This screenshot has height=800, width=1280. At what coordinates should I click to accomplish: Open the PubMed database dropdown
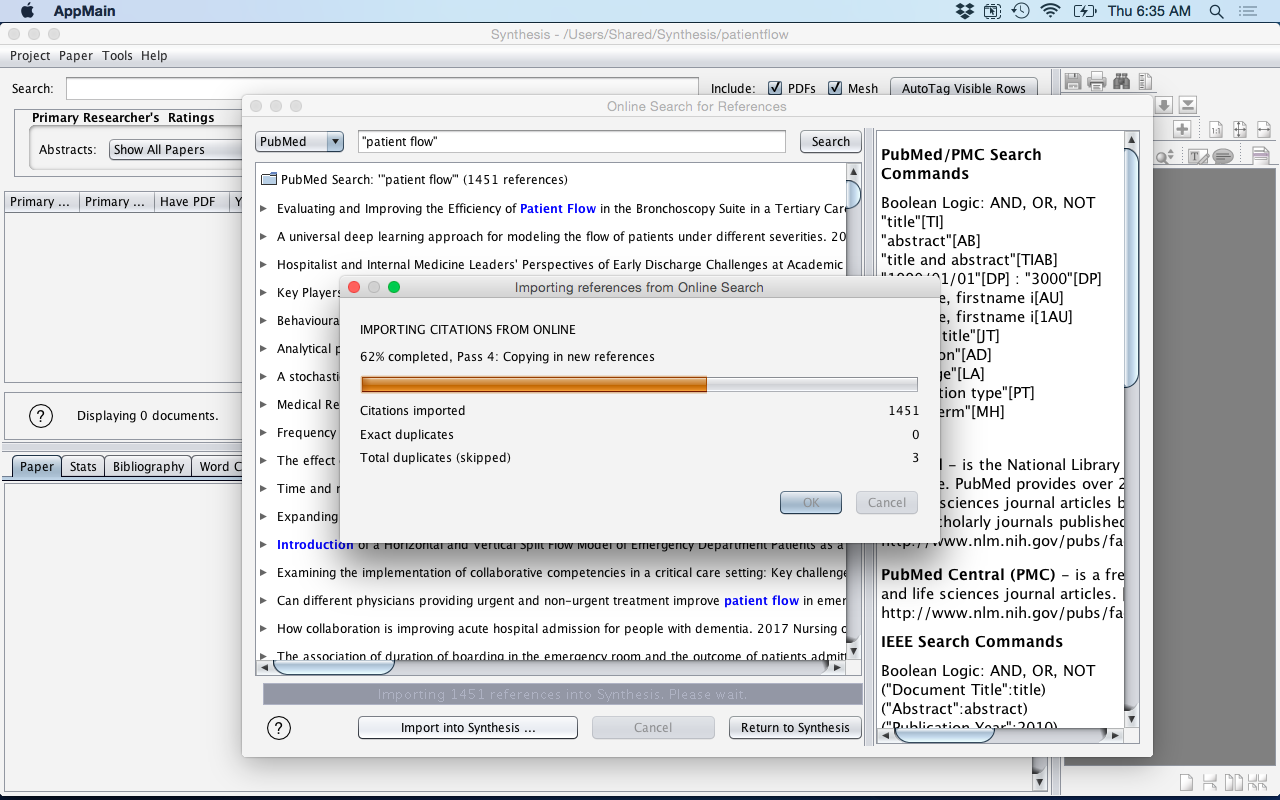point(299,142)
